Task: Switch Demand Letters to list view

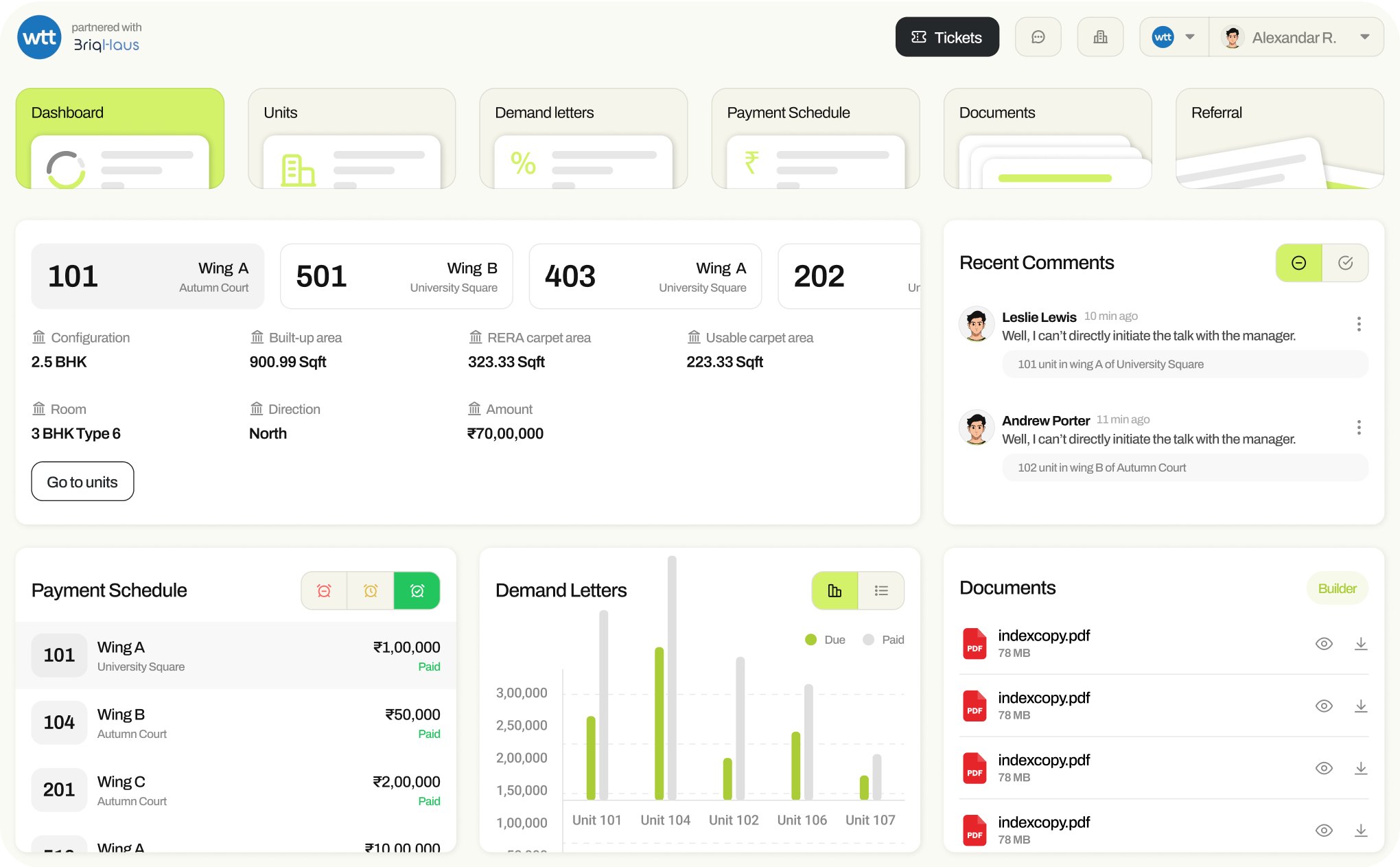Action: (881, 590)
